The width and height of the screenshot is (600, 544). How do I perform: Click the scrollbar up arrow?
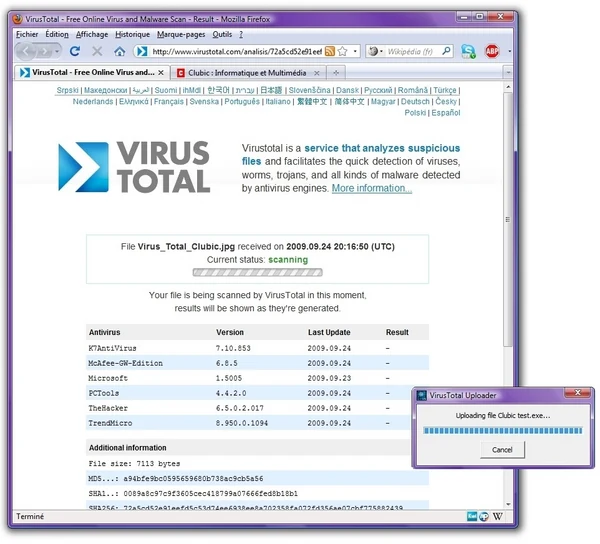pos(508,87)
